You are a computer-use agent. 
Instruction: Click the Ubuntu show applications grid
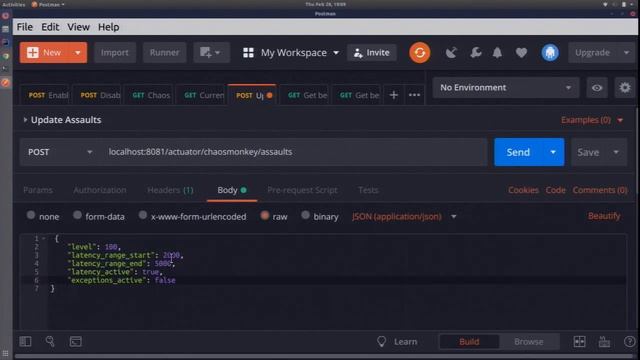pyautogui.click(x=5, y=353)
